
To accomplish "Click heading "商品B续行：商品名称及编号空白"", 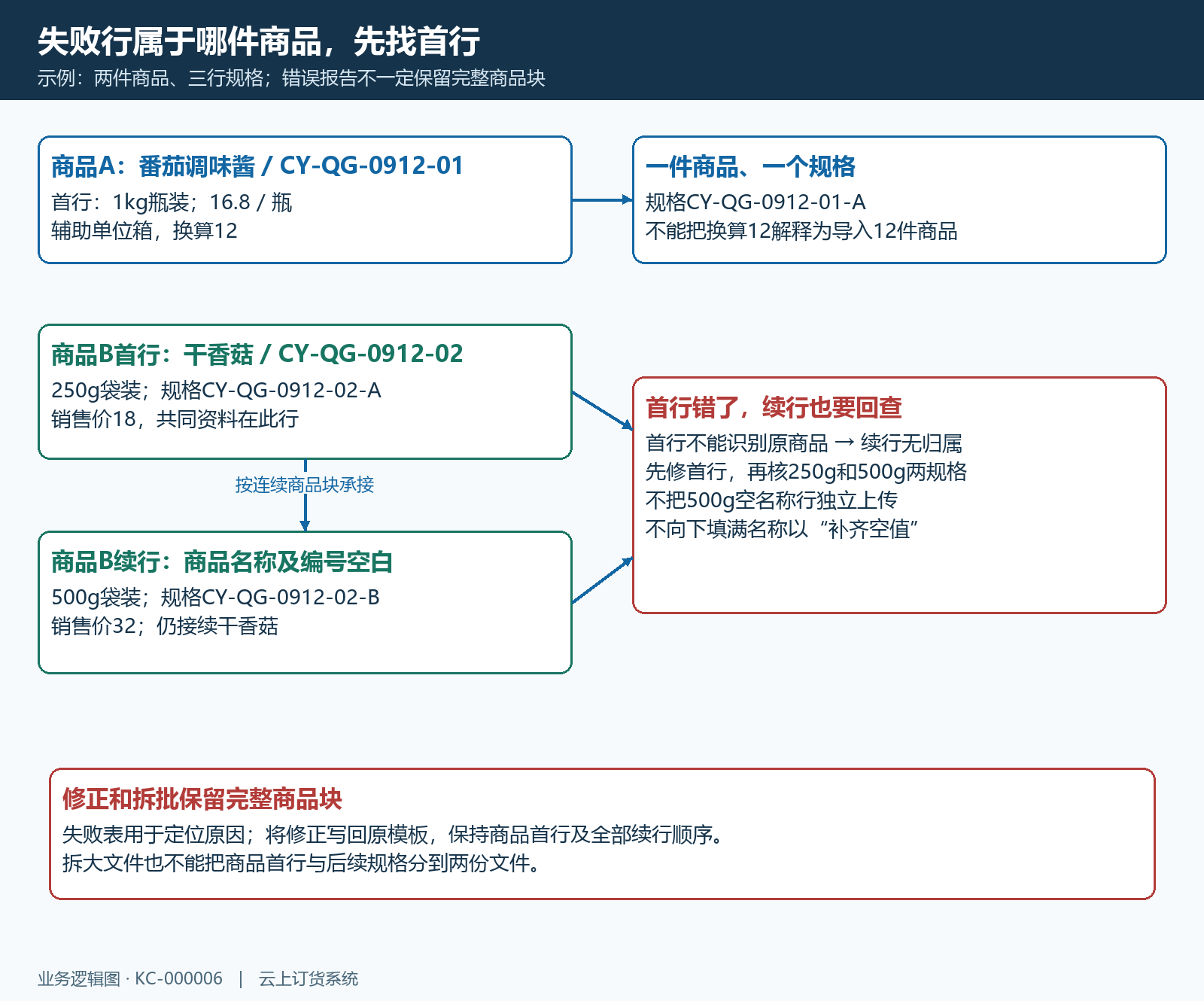I will 222,561.
